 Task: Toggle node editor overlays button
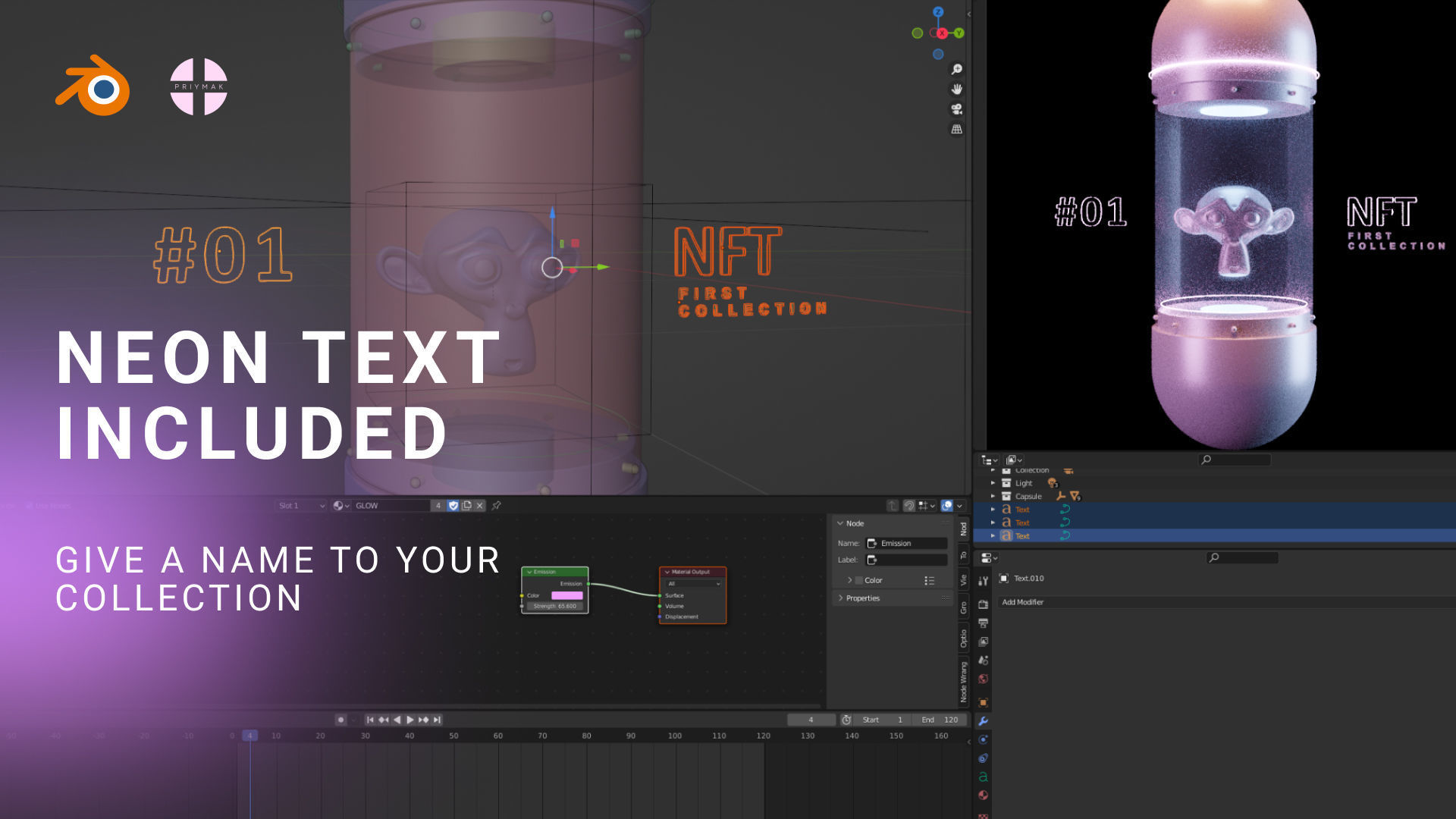(947, 506)
